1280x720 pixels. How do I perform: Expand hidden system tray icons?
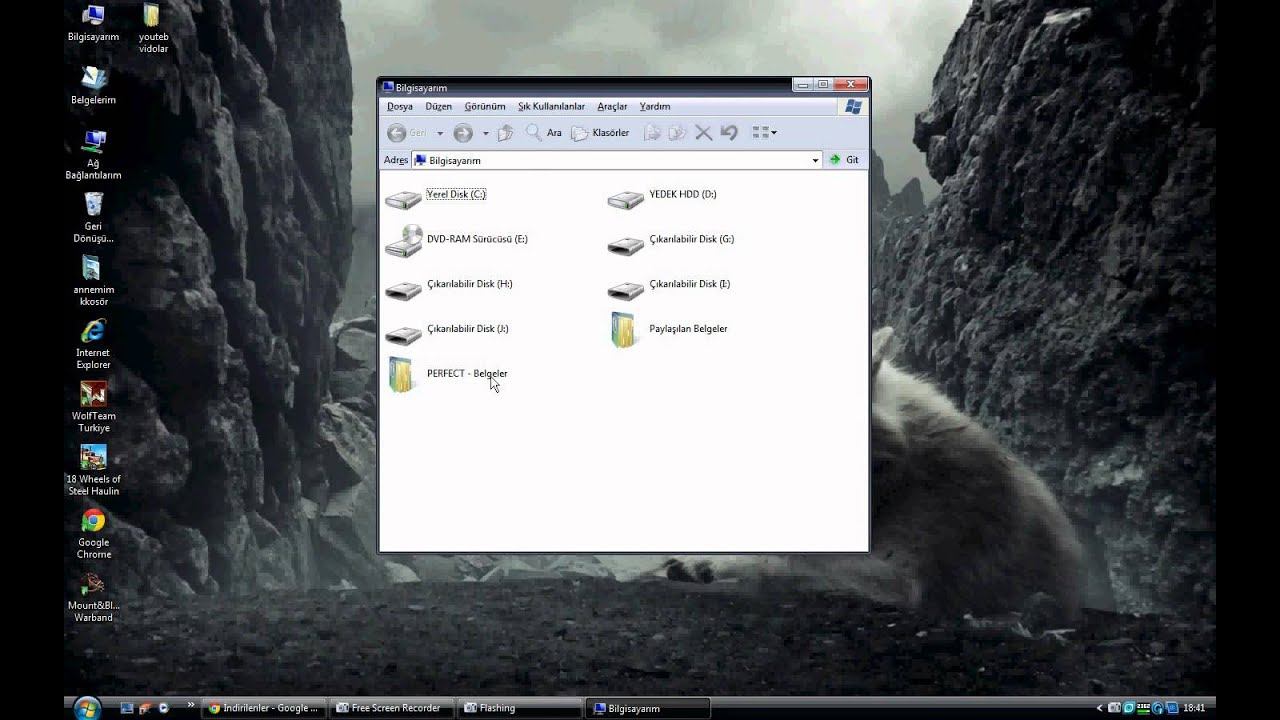click(x=1100, y=708)
